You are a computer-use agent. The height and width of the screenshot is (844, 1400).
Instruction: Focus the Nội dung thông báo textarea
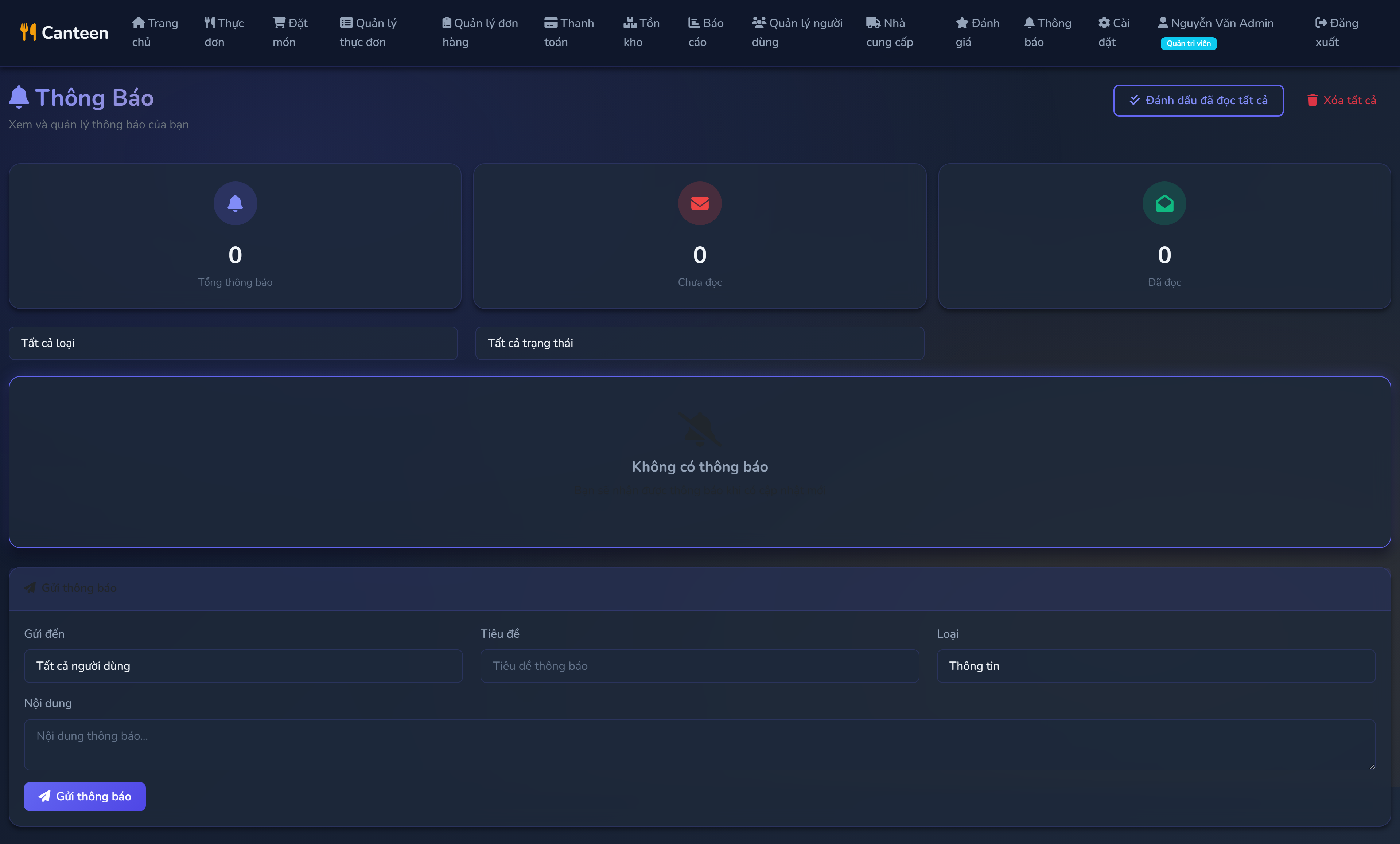(699, 745)
